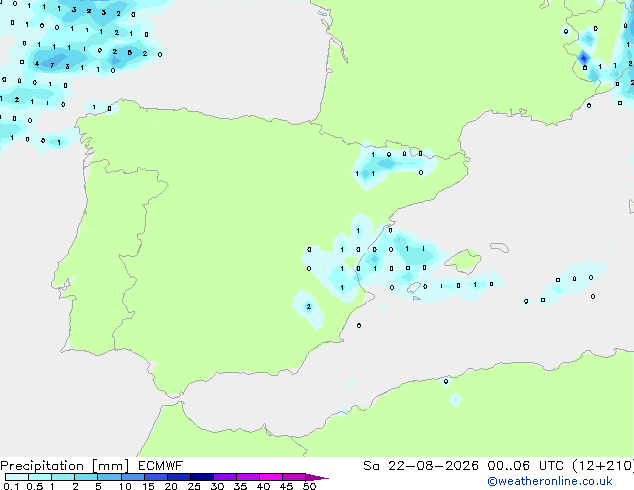Choose the 20–25 mm dark blue legend swatch
This screenshot has width=634, height=490.
(178, 477)
